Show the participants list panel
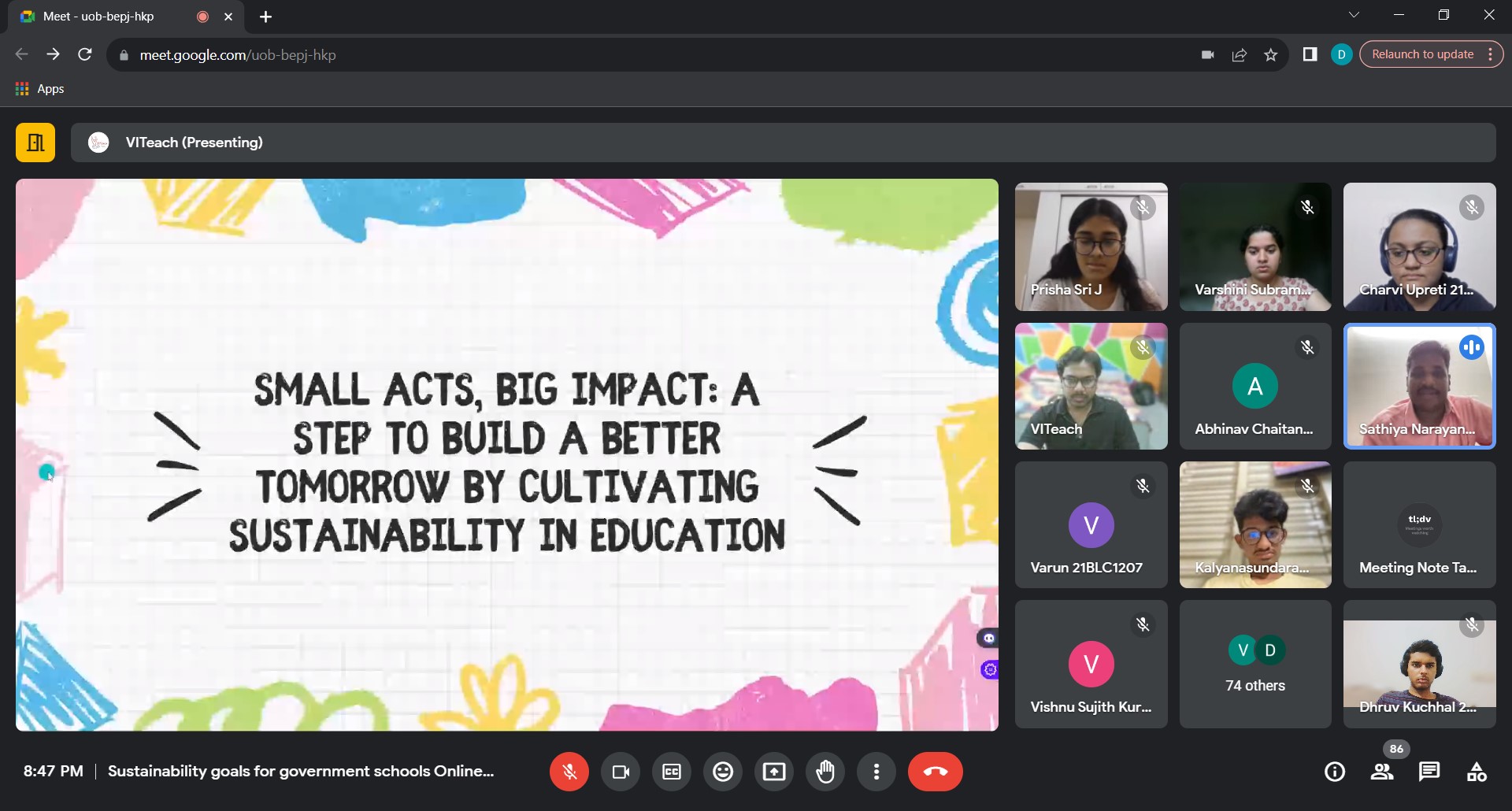This screenshot has width=1512, height=811. (1382, 772)
